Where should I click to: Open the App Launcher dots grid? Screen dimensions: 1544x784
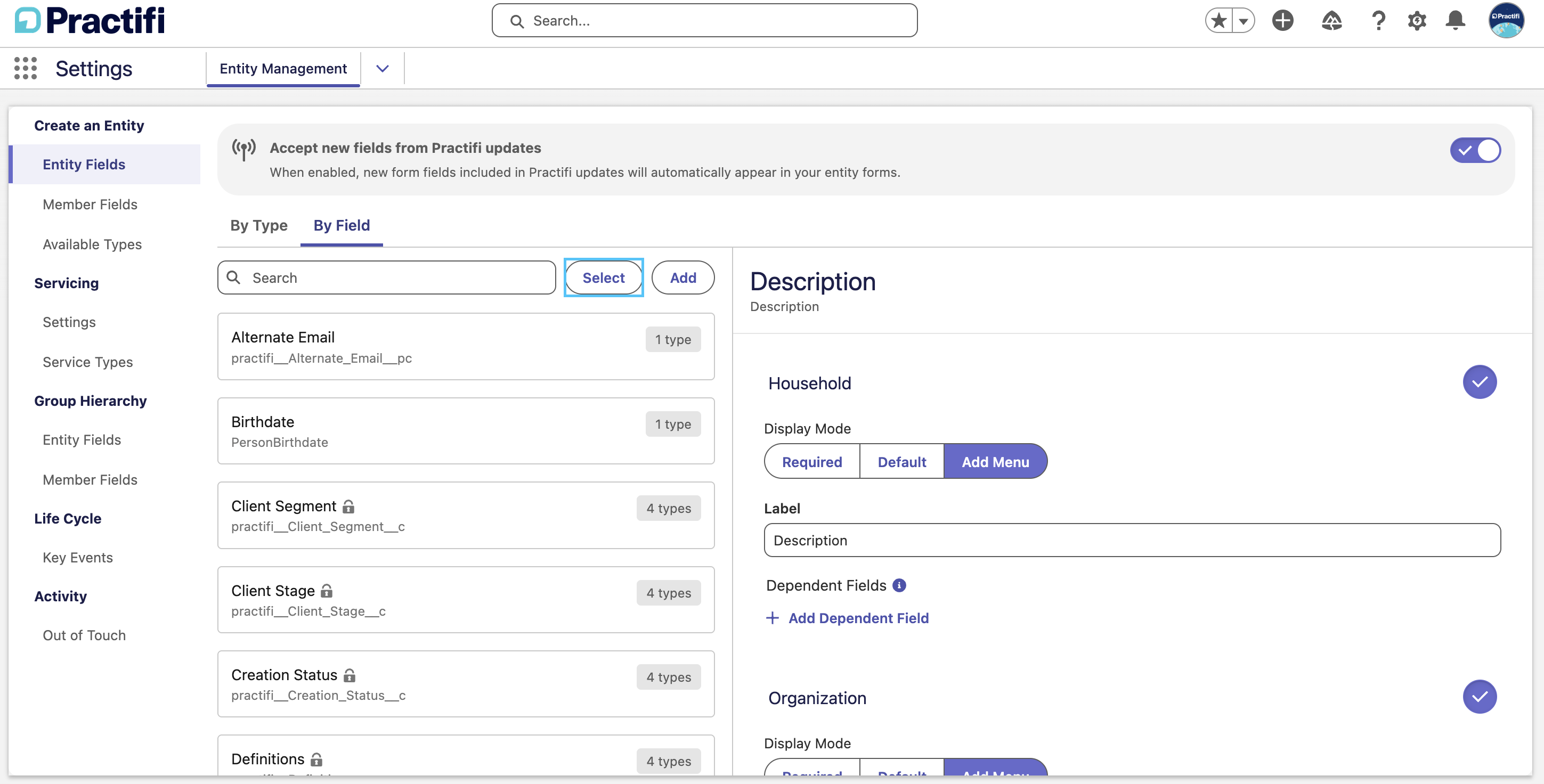pos(25,68)
